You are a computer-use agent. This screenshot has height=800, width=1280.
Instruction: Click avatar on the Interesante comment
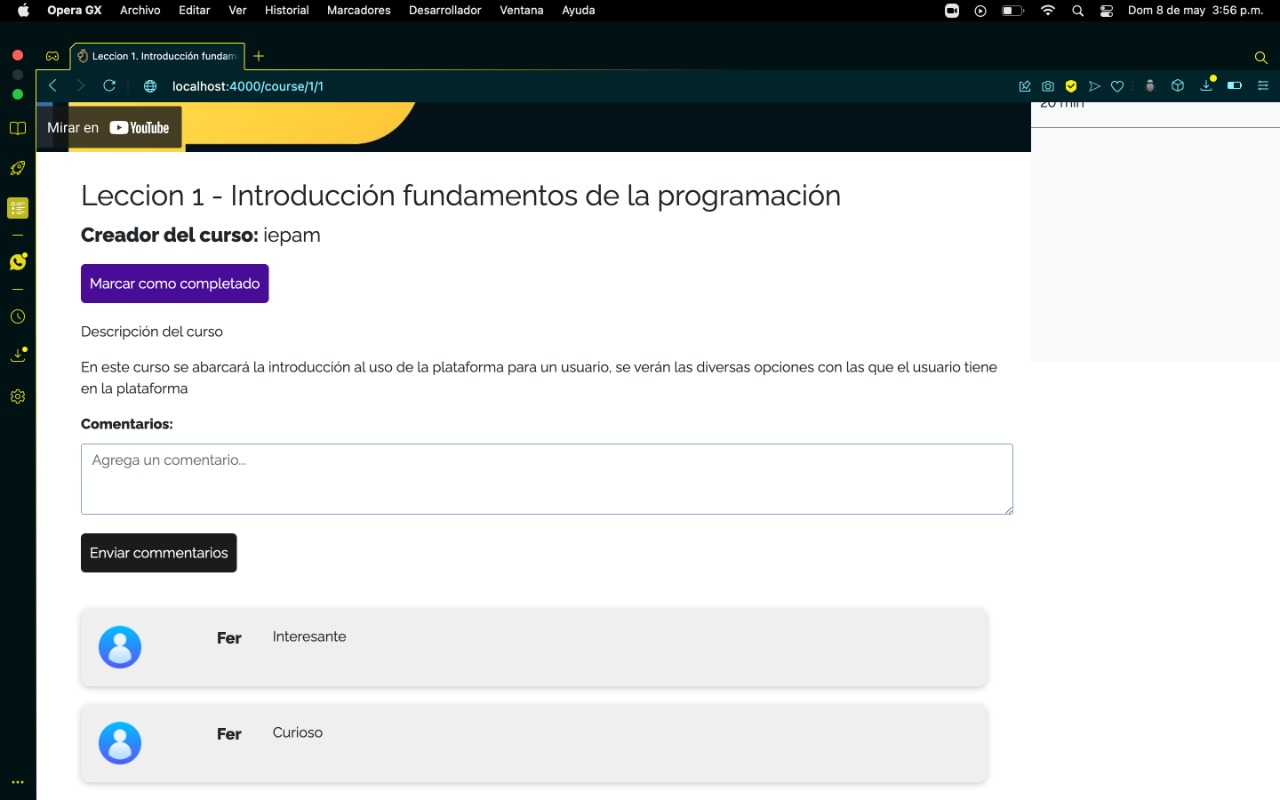(120, 647)
